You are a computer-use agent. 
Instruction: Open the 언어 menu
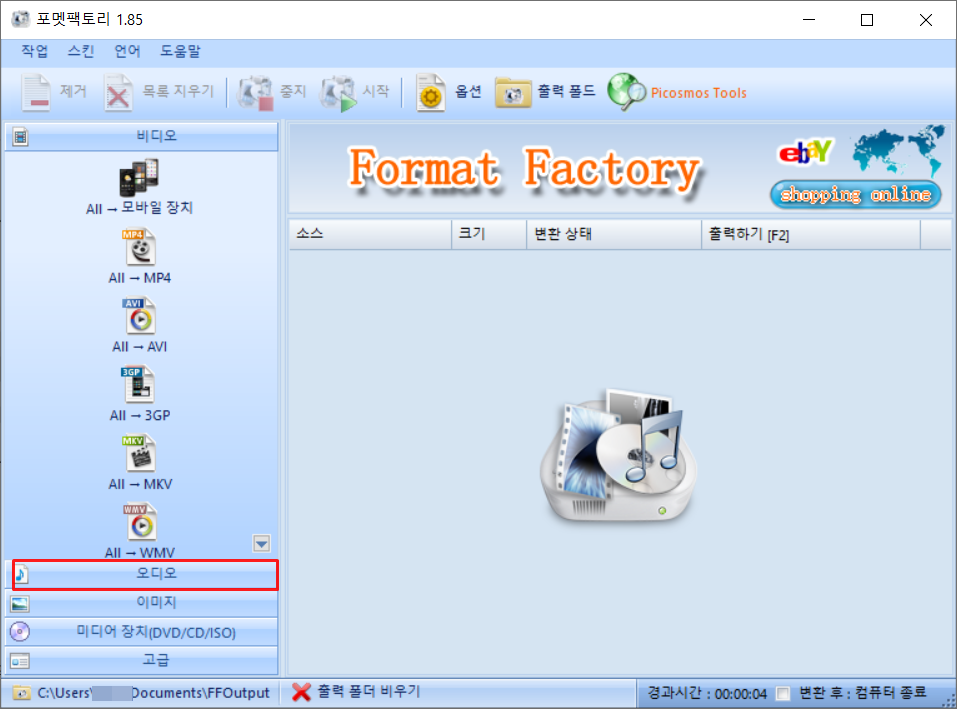(127, 51)
